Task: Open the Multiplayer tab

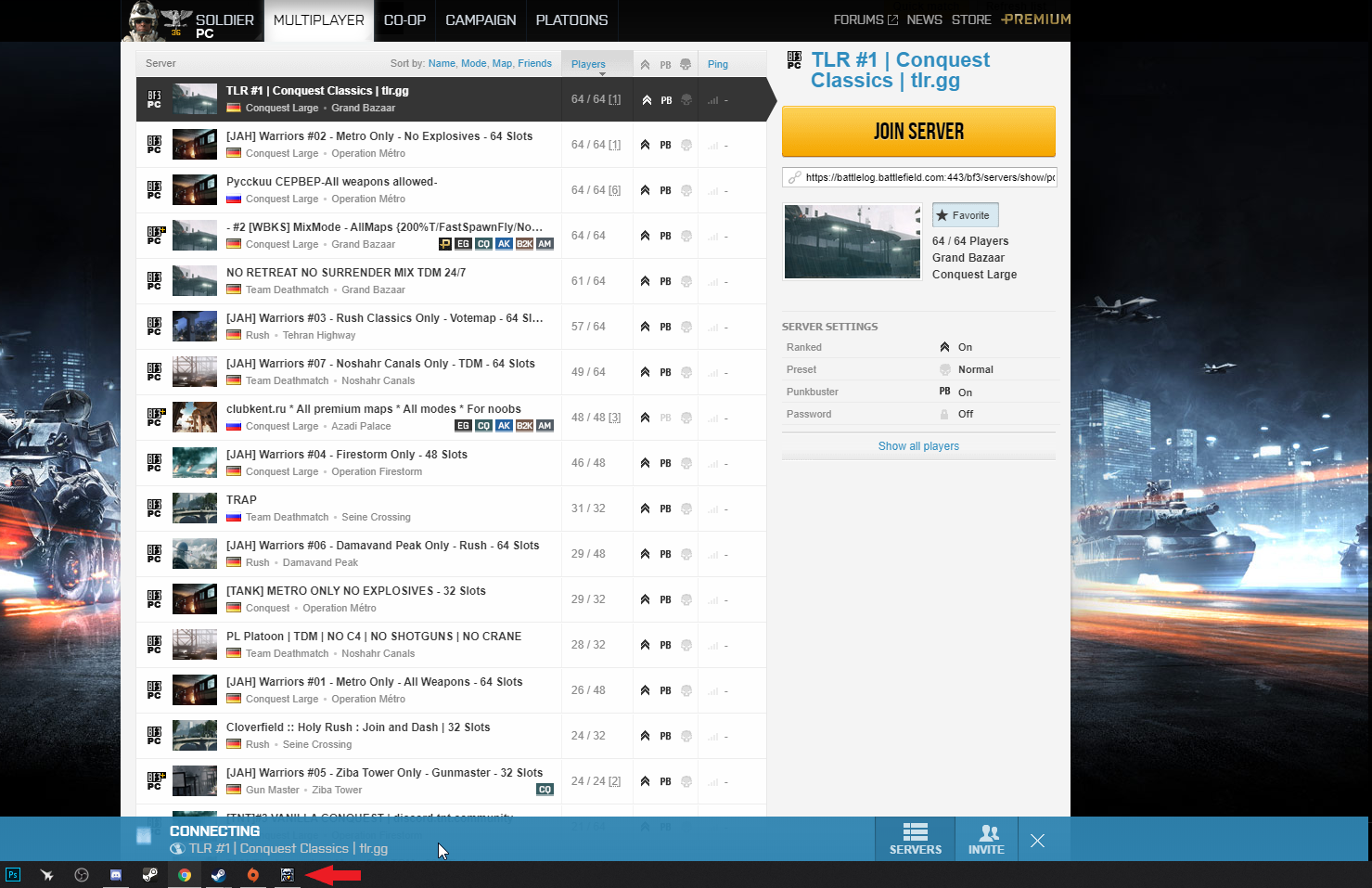Action: [319, 20]
